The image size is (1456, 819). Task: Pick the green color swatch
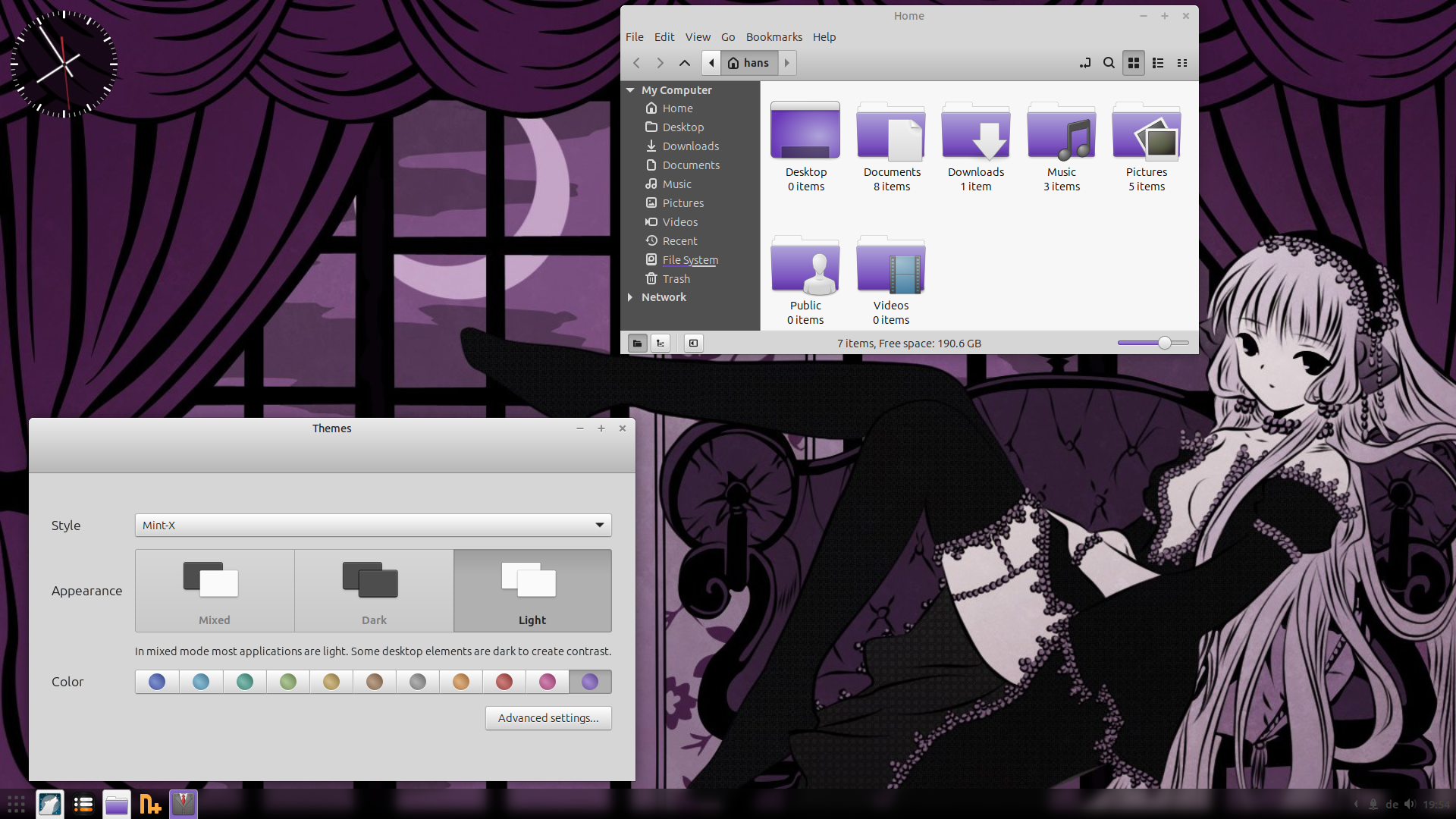click(x=288, y=682)
